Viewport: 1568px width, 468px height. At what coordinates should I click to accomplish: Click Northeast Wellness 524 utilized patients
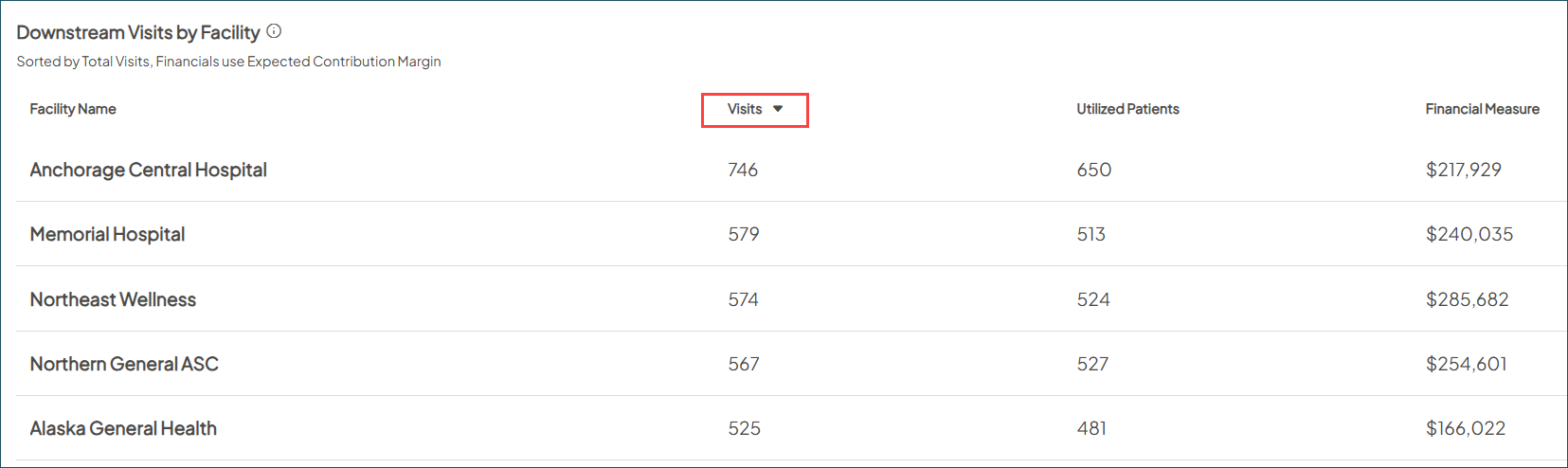[1093, 299]
